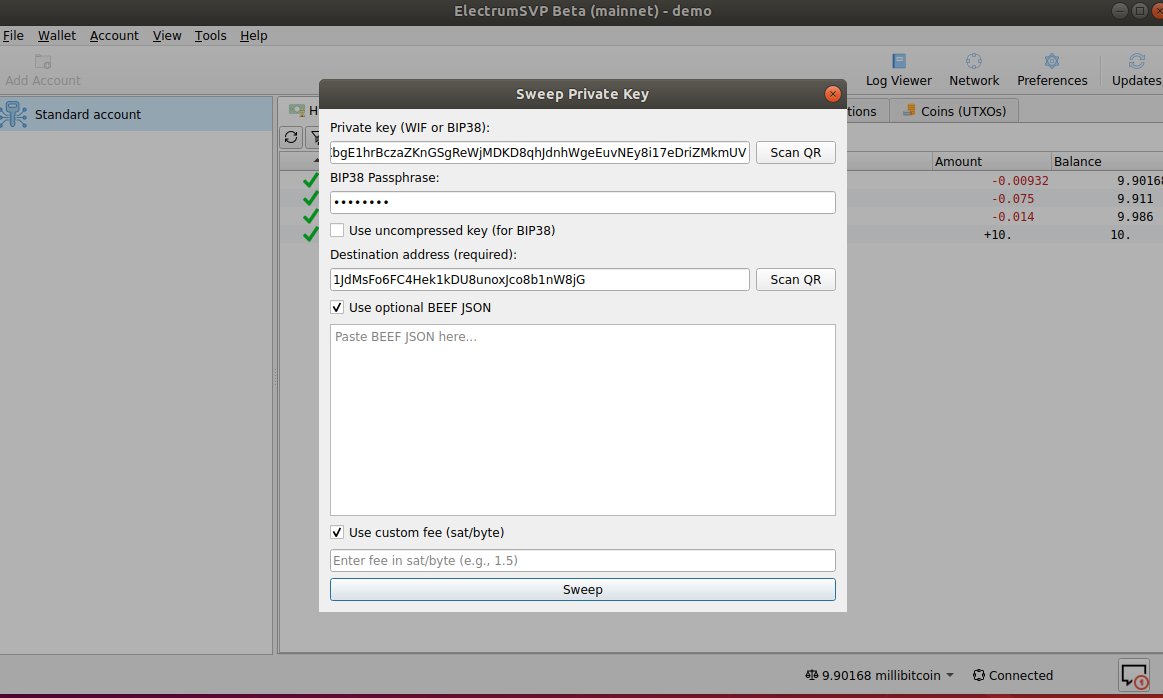The image size is (1163, 698).
Task: Open the notifications icon in the status bar
Action: click(1133, 675)
